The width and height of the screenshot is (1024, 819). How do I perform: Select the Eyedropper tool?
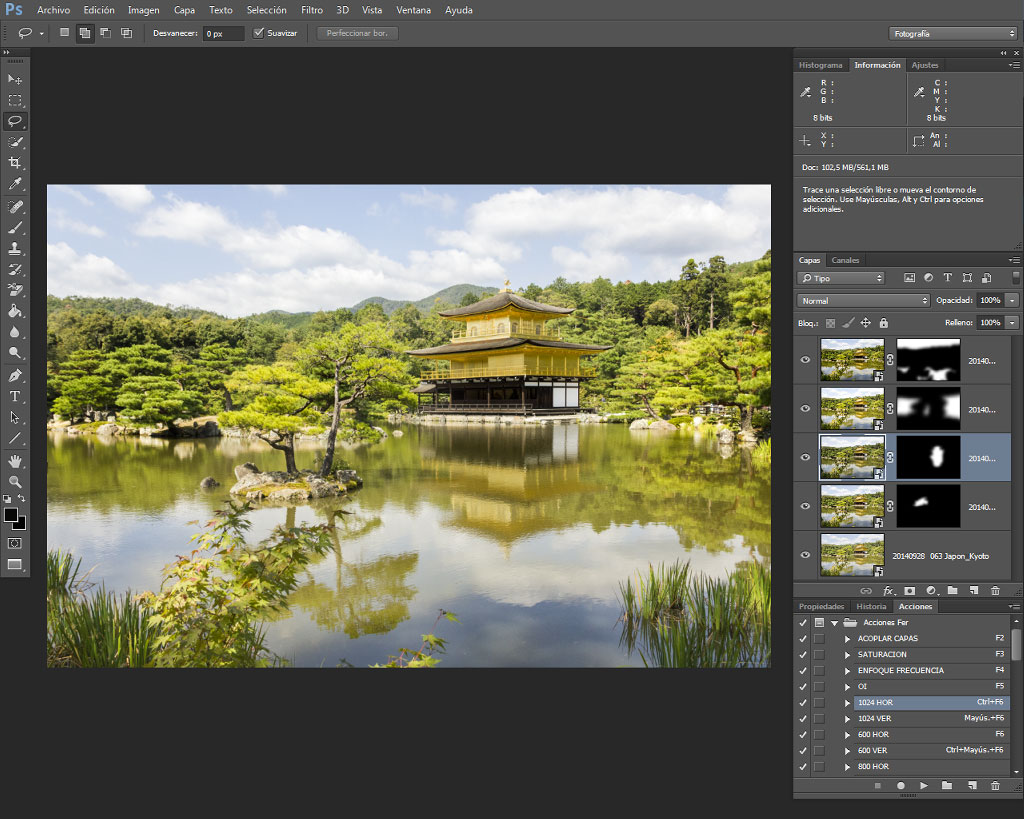pos(15,184)
